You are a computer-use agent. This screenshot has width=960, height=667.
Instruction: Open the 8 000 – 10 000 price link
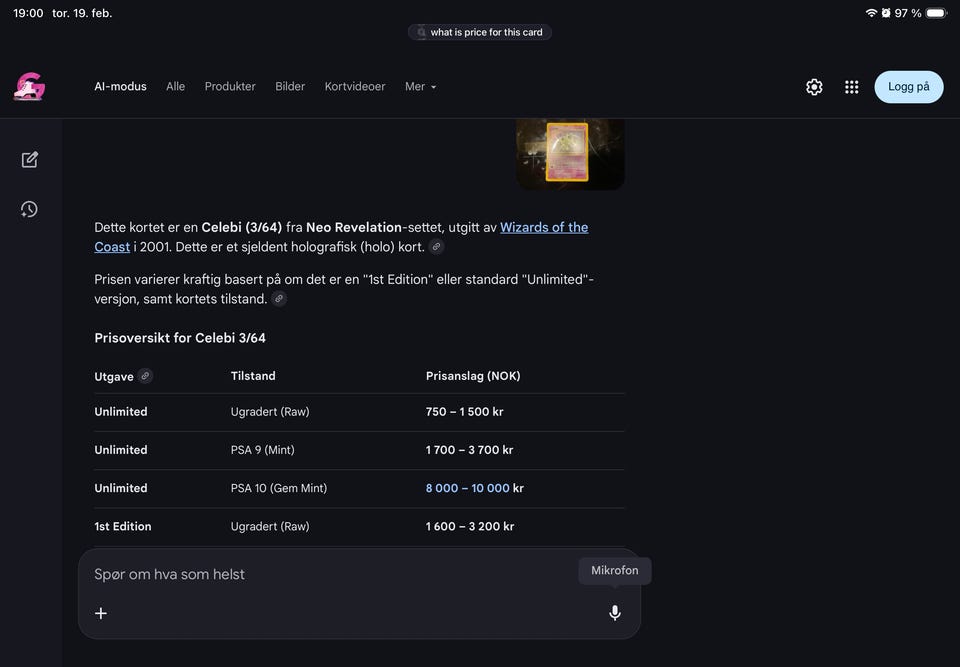pyautogui.click(x=467, y=488)
